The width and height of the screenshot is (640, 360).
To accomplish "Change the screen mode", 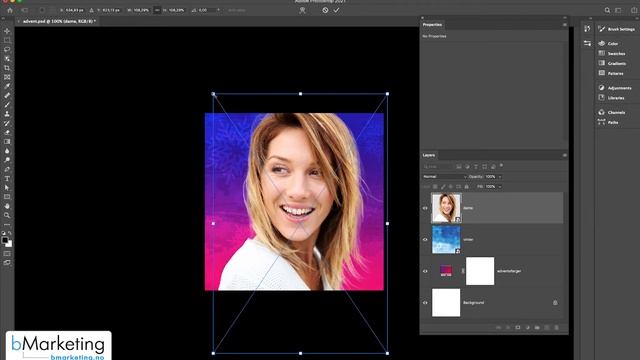I will (7, 263).
